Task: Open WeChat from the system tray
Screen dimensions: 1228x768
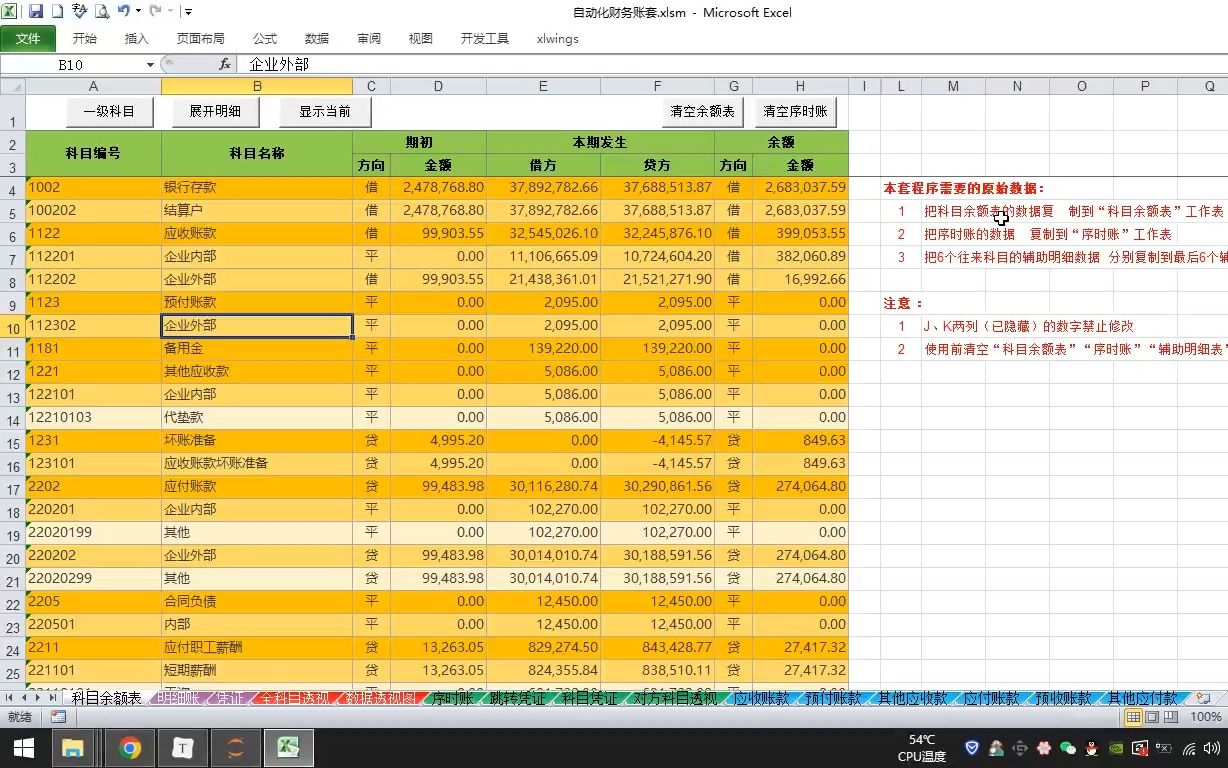Action: (1068, 747)
